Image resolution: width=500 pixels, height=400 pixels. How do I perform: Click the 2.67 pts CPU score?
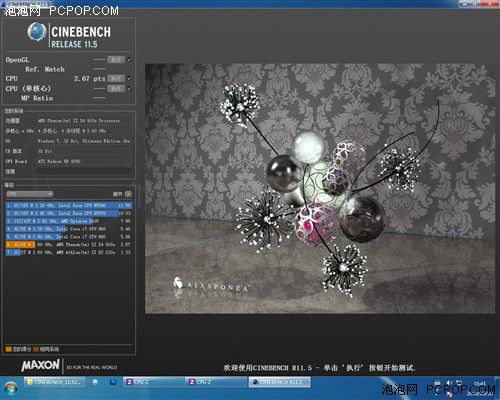point(89,79)
